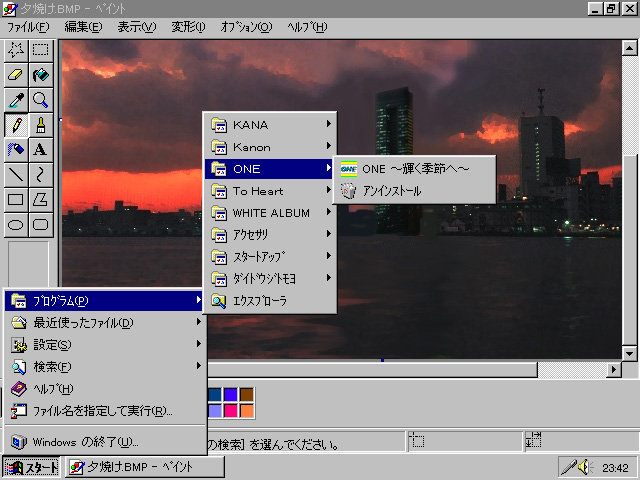This screenshot has height=480, width=640.
Task: Open the 変形(I) menu
Action: tap(188, 27)
